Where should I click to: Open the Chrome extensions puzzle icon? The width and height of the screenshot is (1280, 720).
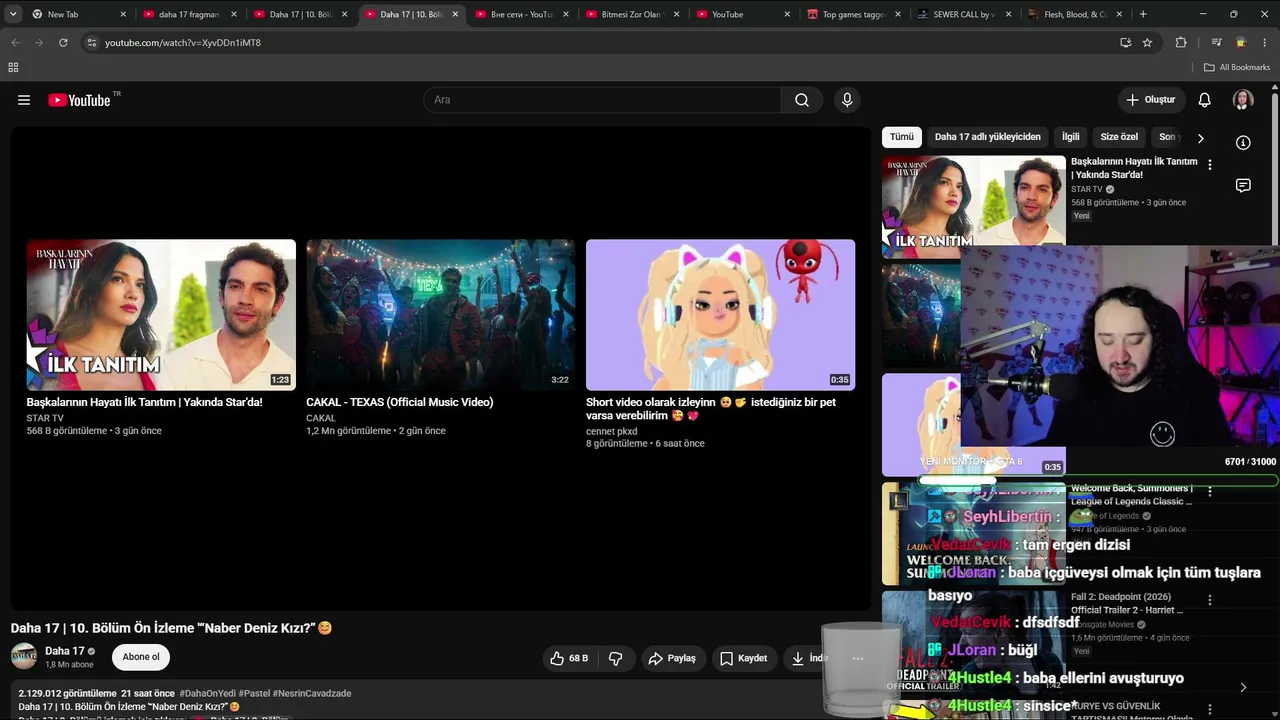coord(1181,43)
